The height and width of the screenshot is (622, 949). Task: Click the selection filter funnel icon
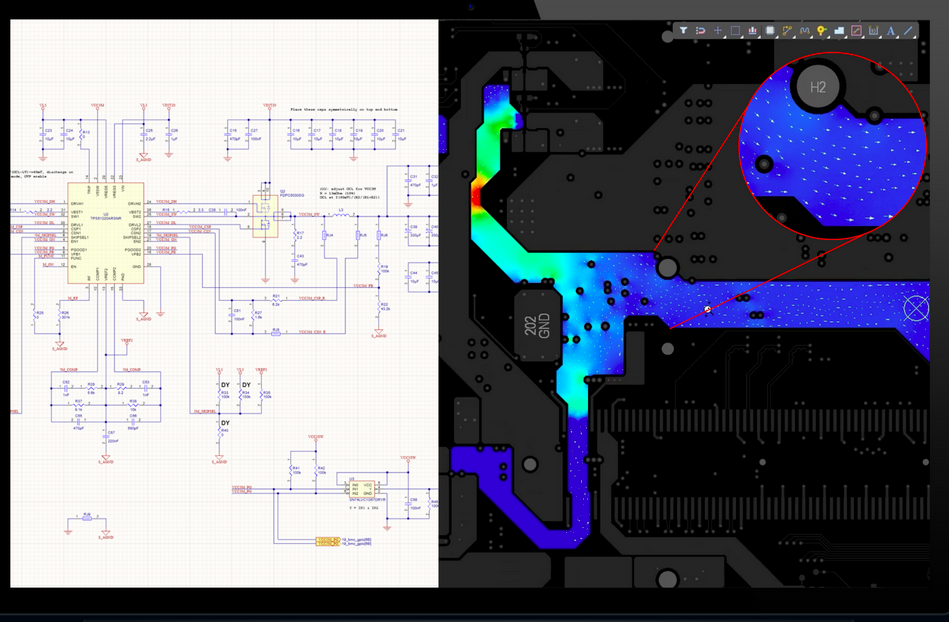coord(684,31)
